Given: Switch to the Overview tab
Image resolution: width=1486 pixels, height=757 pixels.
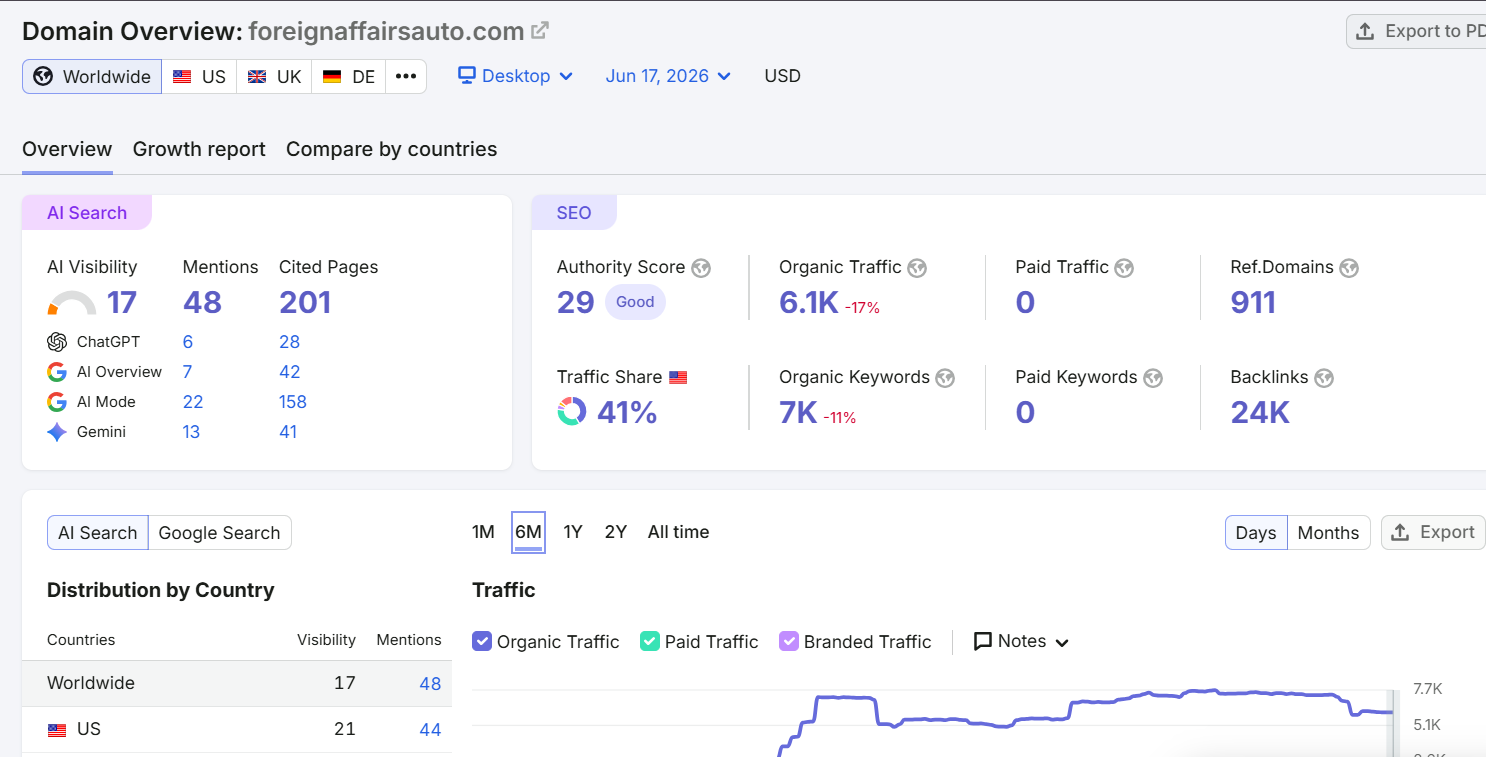Looking at the screenshot, I should 67,149.
